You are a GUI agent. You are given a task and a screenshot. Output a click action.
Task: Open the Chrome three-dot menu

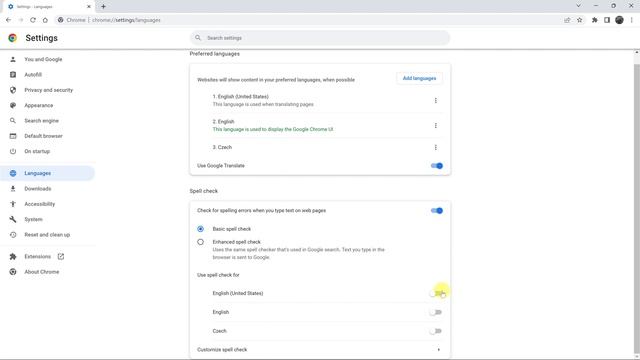631,20
